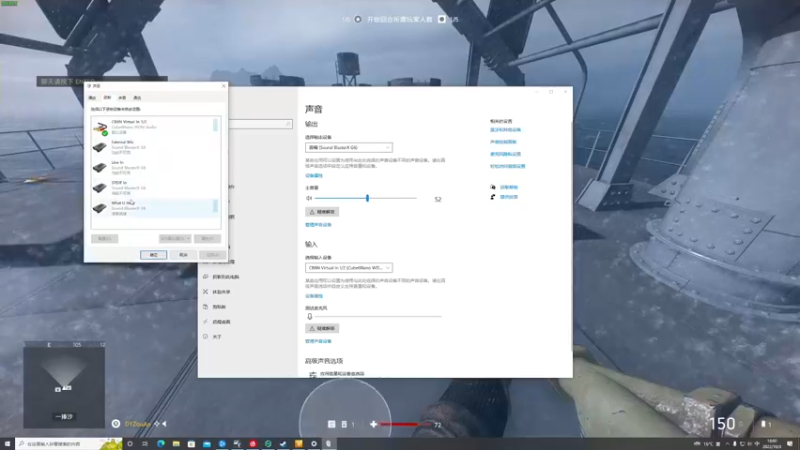800x450 pixels.
Task: Open the input device dropdown showing CB8N Virtual In
Action: click(x=349, y=268)
